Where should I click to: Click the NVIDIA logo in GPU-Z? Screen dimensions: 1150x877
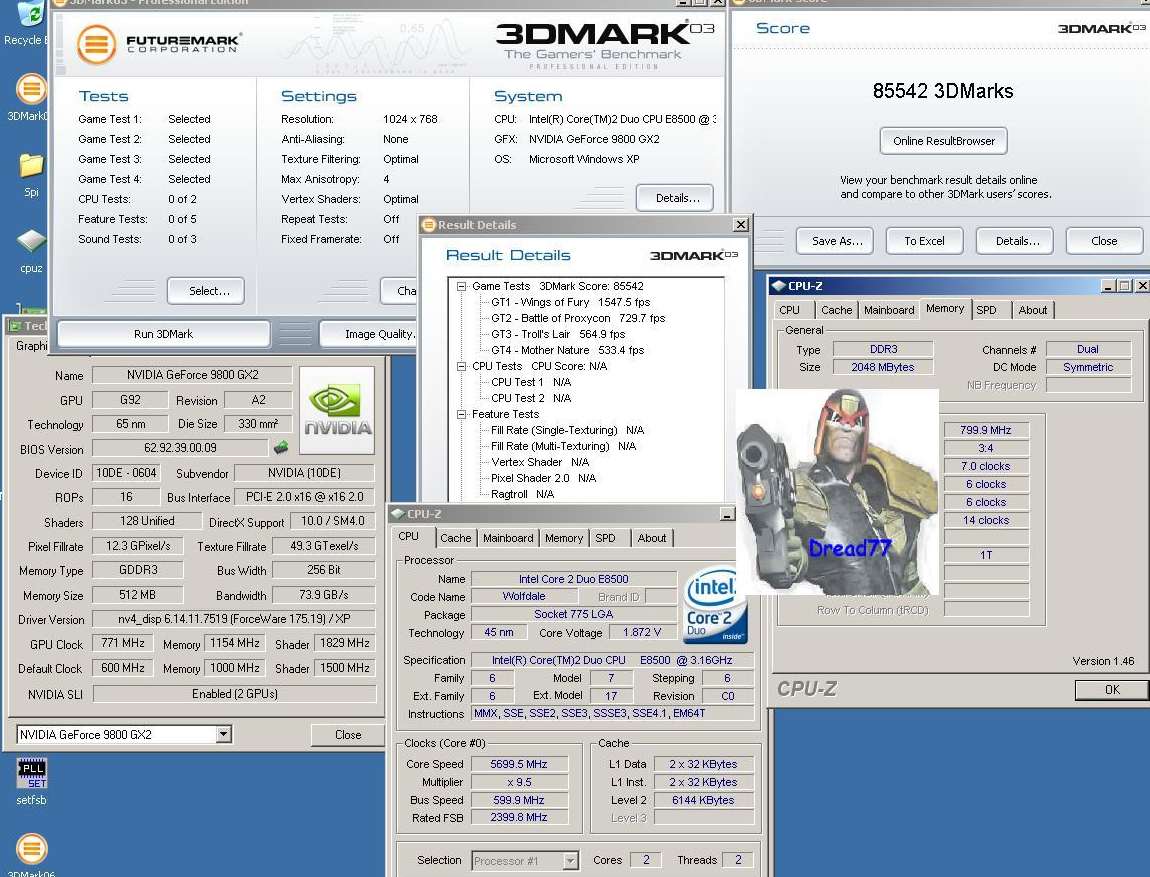pos(337,411)
